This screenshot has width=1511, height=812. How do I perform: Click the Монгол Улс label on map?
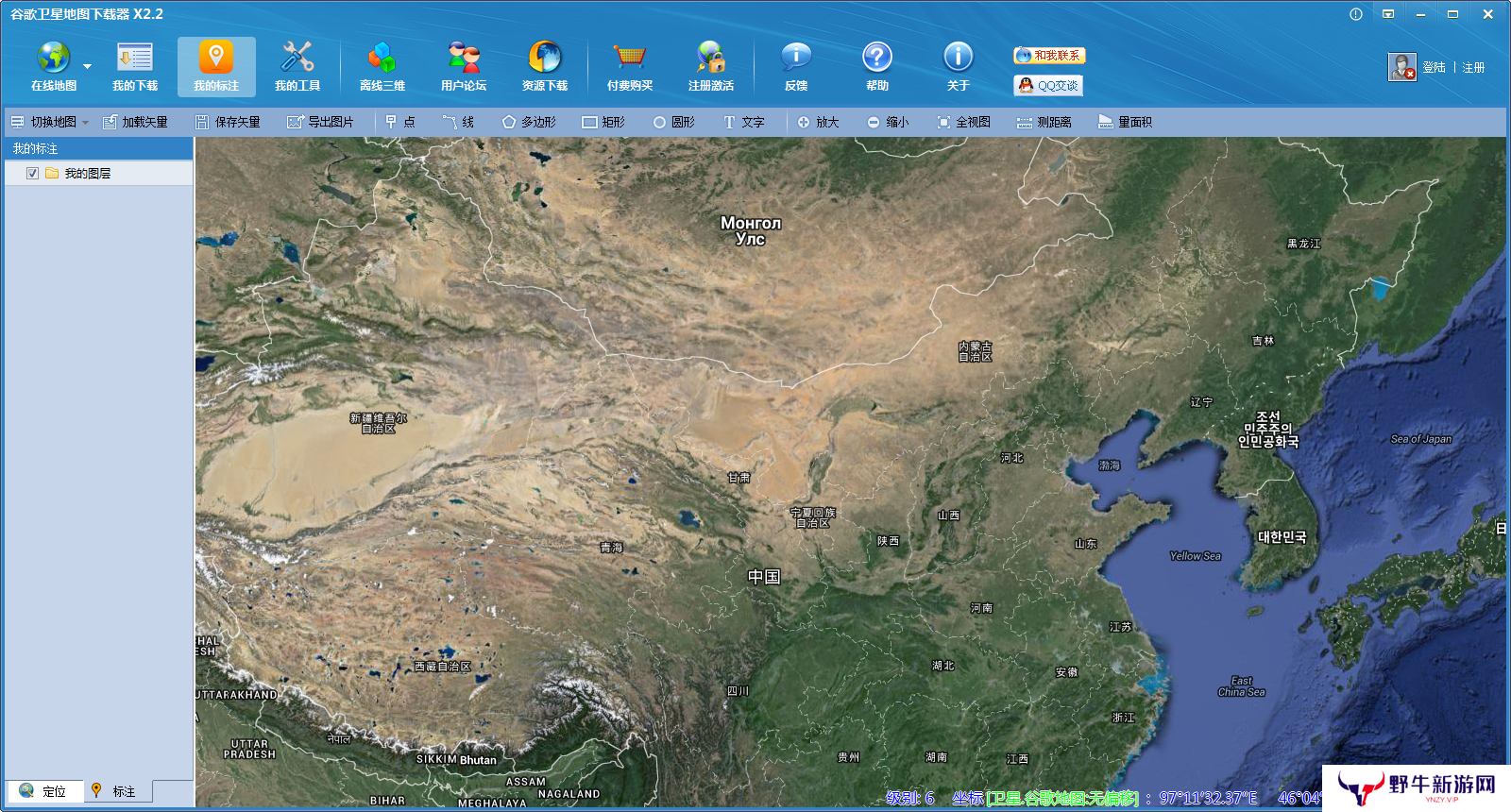tap(751, 230)
